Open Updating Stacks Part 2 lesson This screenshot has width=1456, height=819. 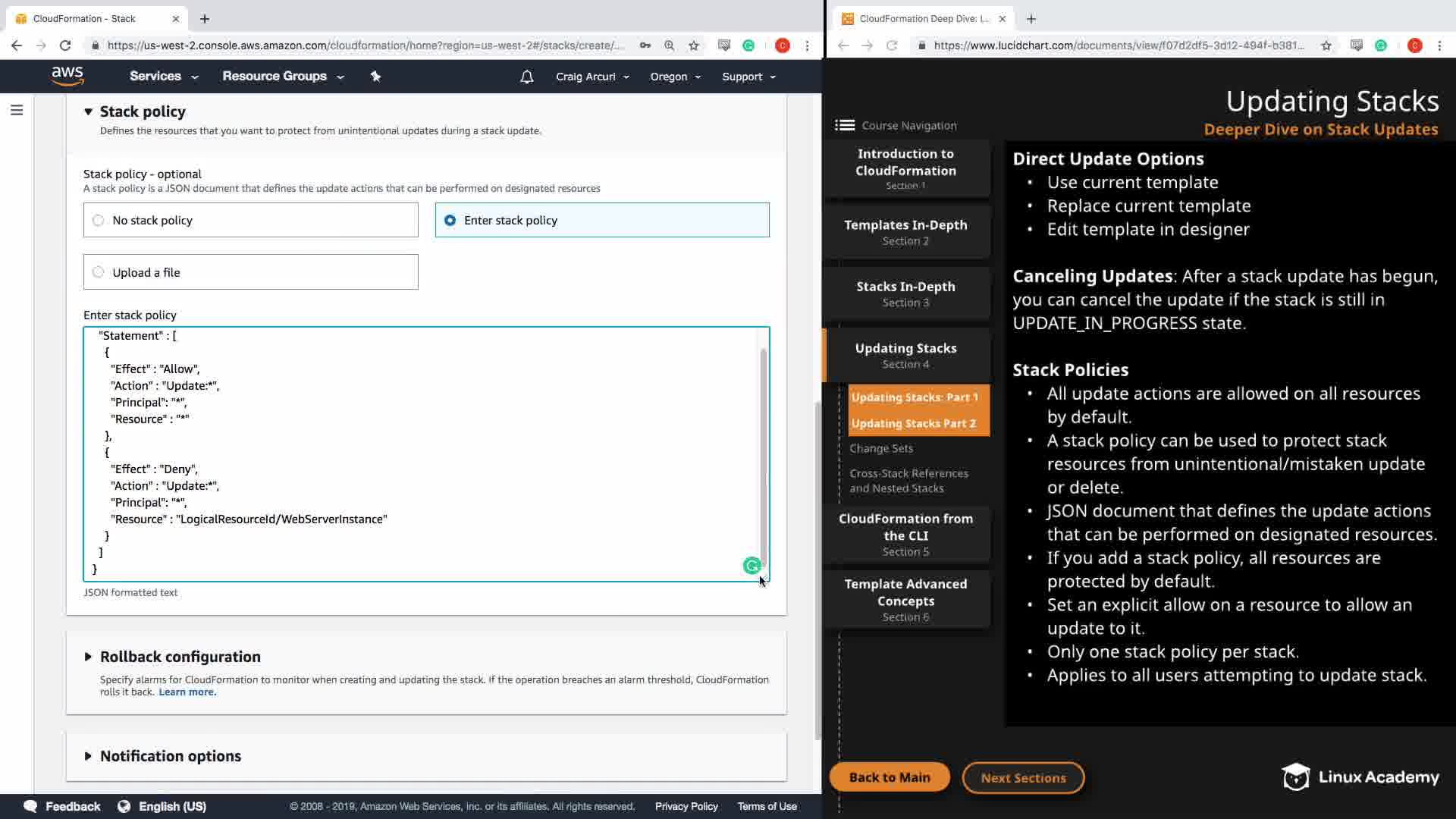coord(913,423)
